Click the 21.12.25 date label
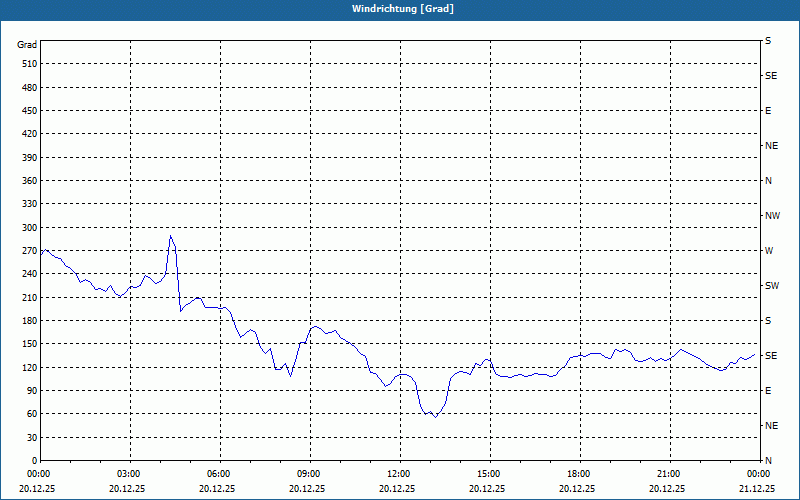Image resolution: width=800 pixels, height=500 pixels. pos(756,489)
